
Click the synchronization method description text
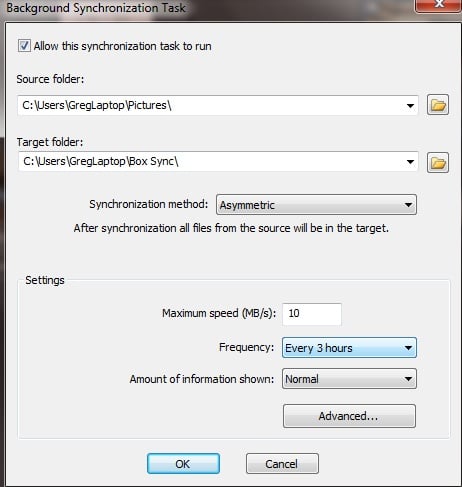pos(231,228)
